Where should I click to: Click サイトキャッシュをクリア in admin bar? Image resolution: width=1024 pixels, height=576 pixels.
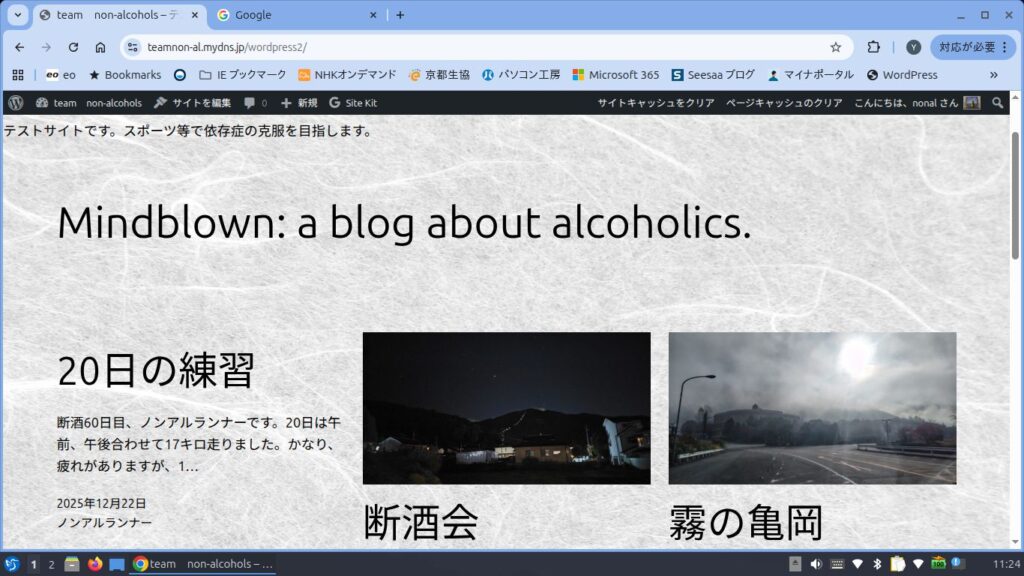(x=655, y=103)
